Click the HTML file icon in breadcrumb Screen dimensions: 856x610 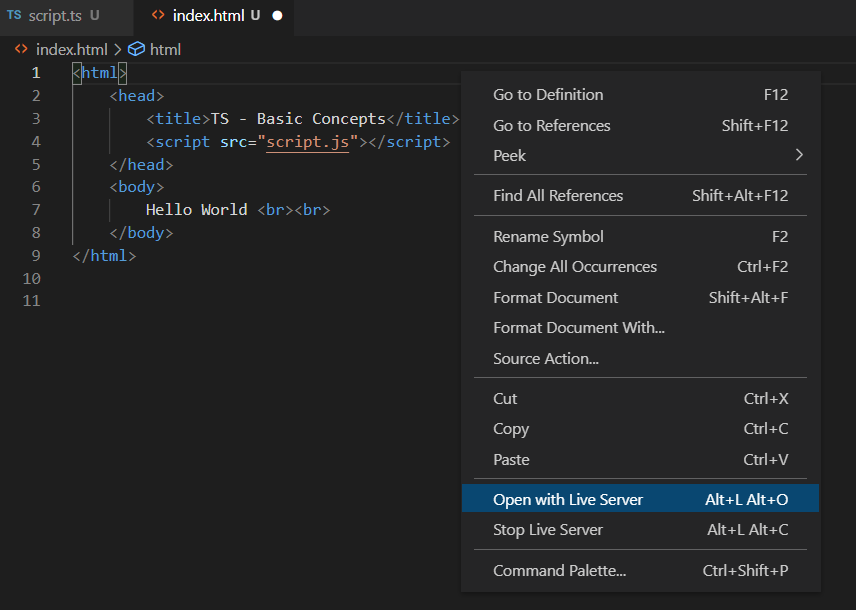[21, 49]
